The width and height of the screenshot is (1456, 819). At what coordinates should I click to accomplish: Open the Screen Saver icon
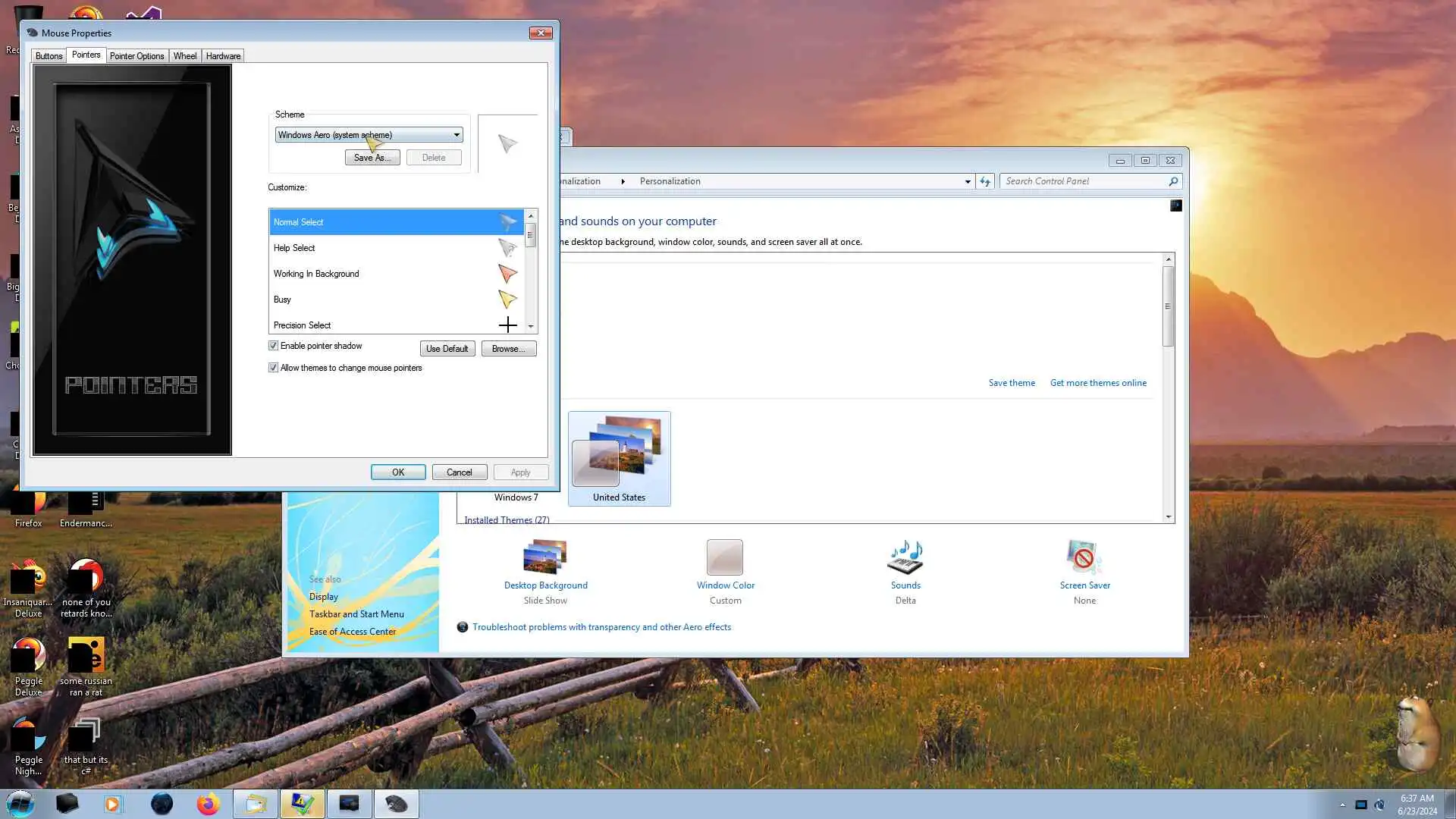1084,558
